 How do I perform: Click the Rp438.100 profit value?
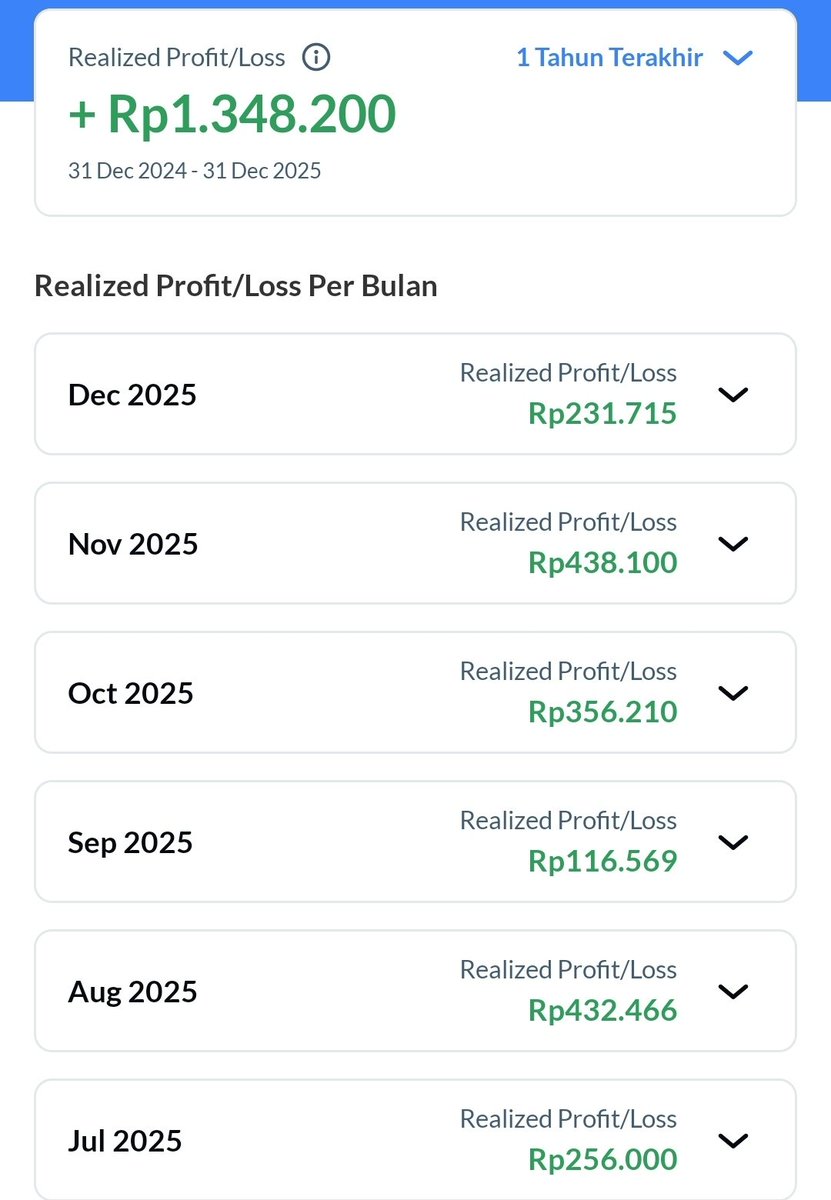[x=602, y=563]
